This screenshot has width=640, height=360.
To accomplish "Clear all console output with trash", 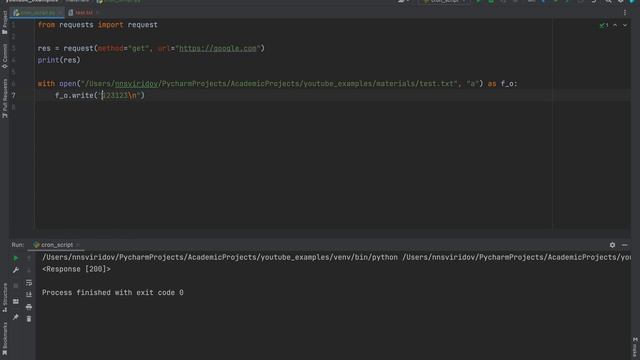I will coord(29,319).
